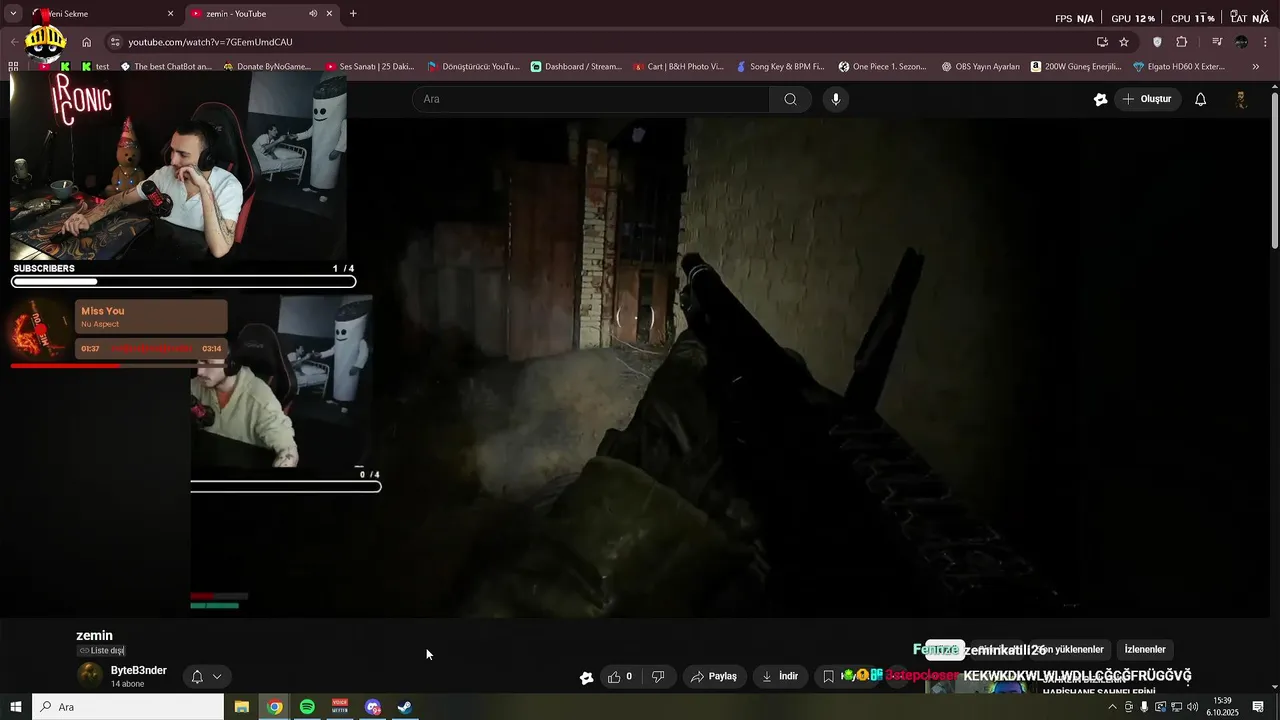The width and height of the screenshot is (1280, 720).
Task: Open Voicemeeter from the taskbar
Action: click(x=340, y=707)
